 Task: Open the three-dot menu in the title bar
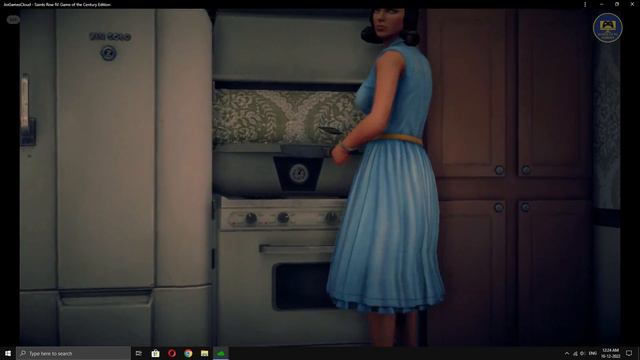point(585,4)
